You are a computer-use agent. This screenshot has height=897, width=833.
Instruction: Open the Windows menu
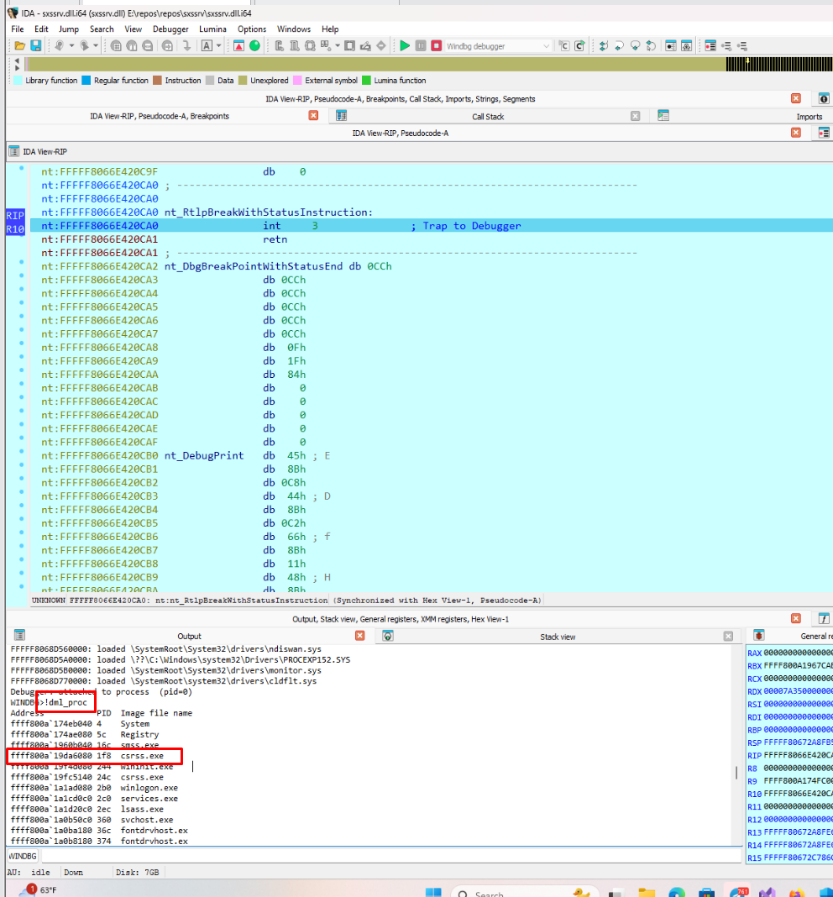[x=294, y=29]
